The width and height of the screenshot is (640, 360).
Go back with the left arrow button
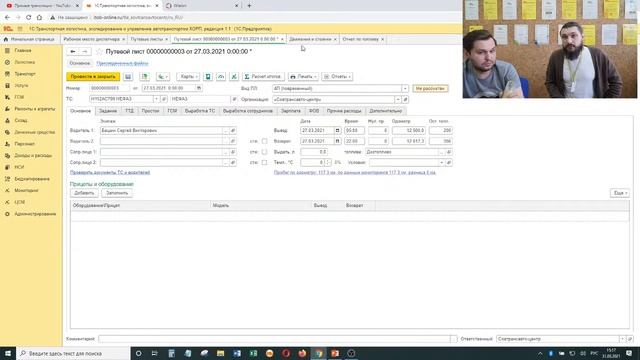pyautogui.click(x=73, y=51)
